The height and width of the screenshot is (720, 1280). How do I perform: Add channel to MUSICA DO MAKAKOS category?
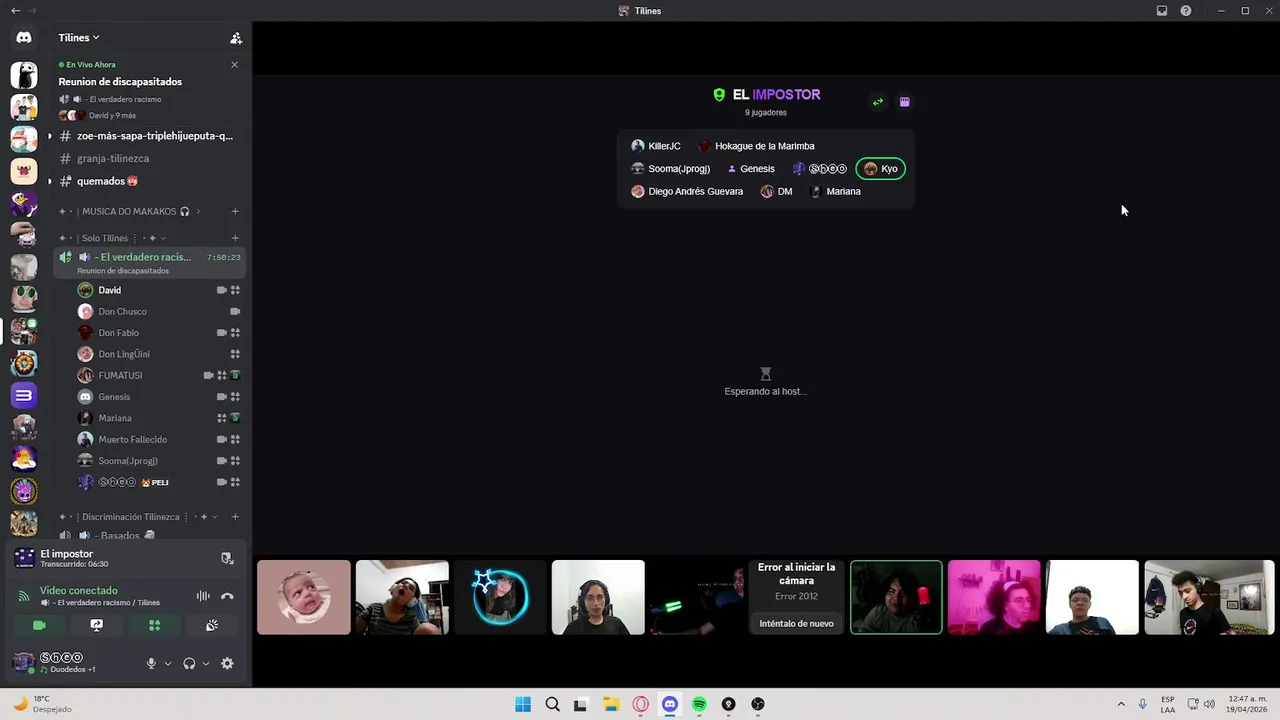tap(235, 211)
